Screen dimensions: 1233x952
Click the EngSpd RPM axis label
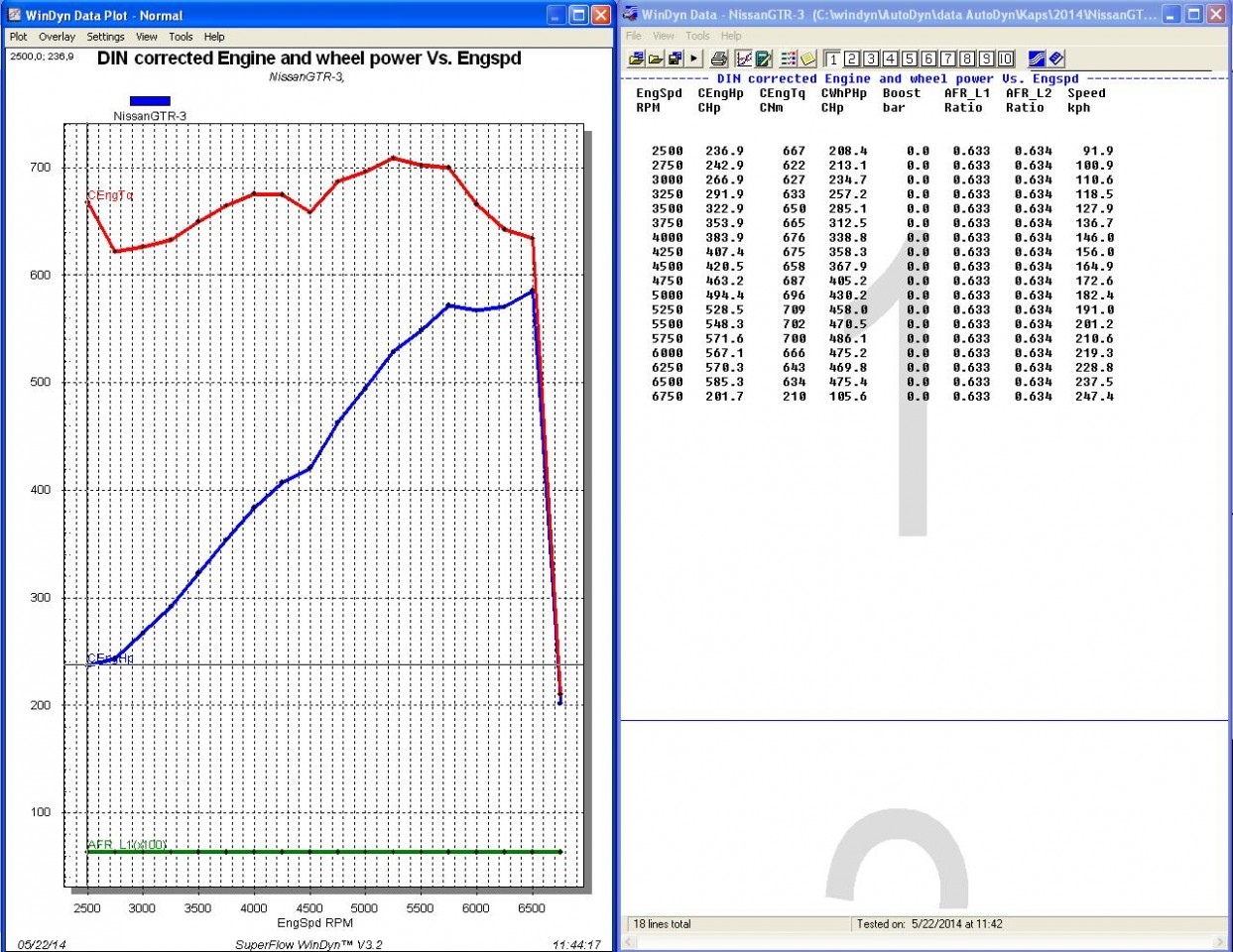[x=314, y=923]
